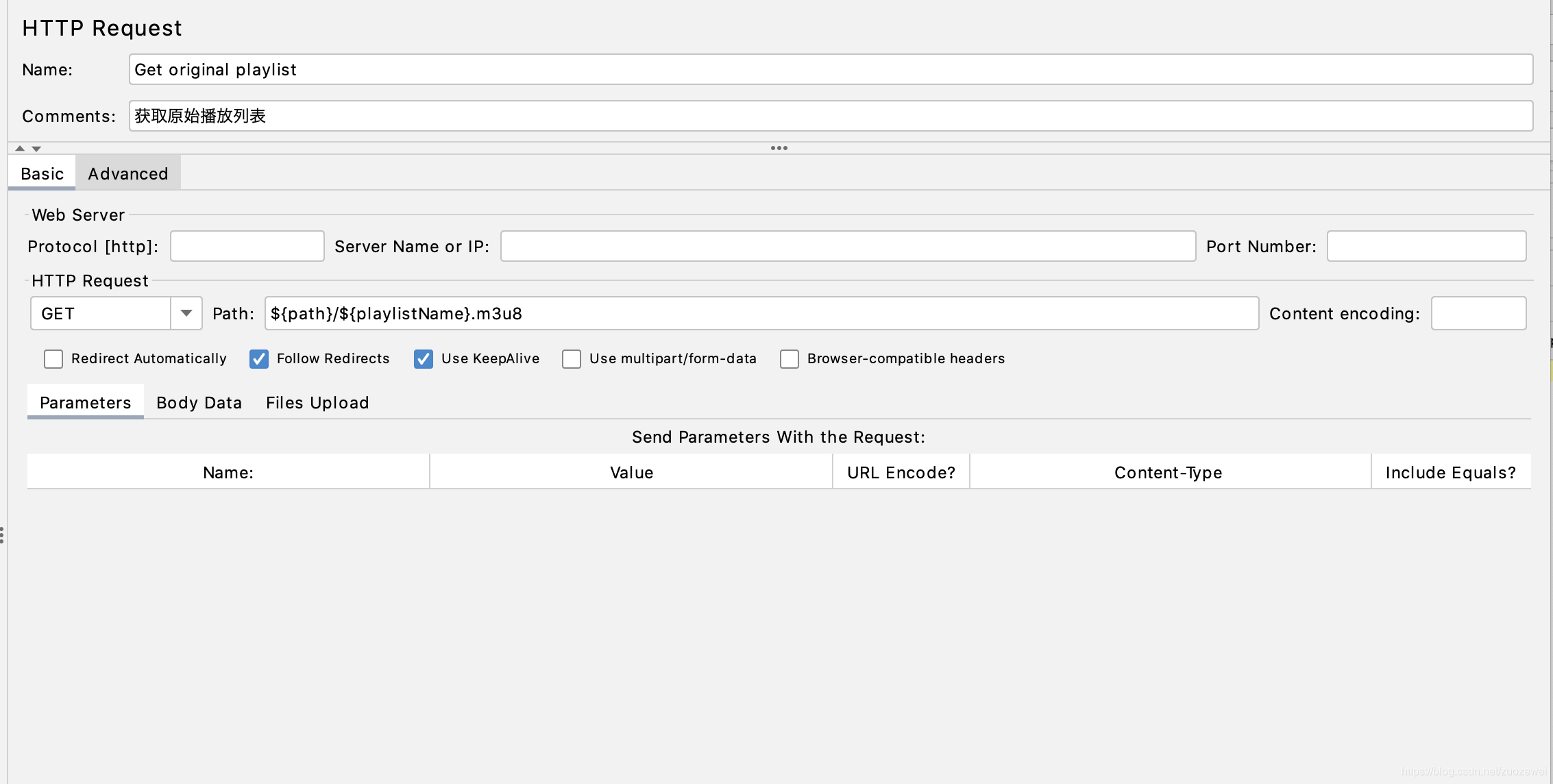Open the GET method dropdown arrow

[186, 313]
